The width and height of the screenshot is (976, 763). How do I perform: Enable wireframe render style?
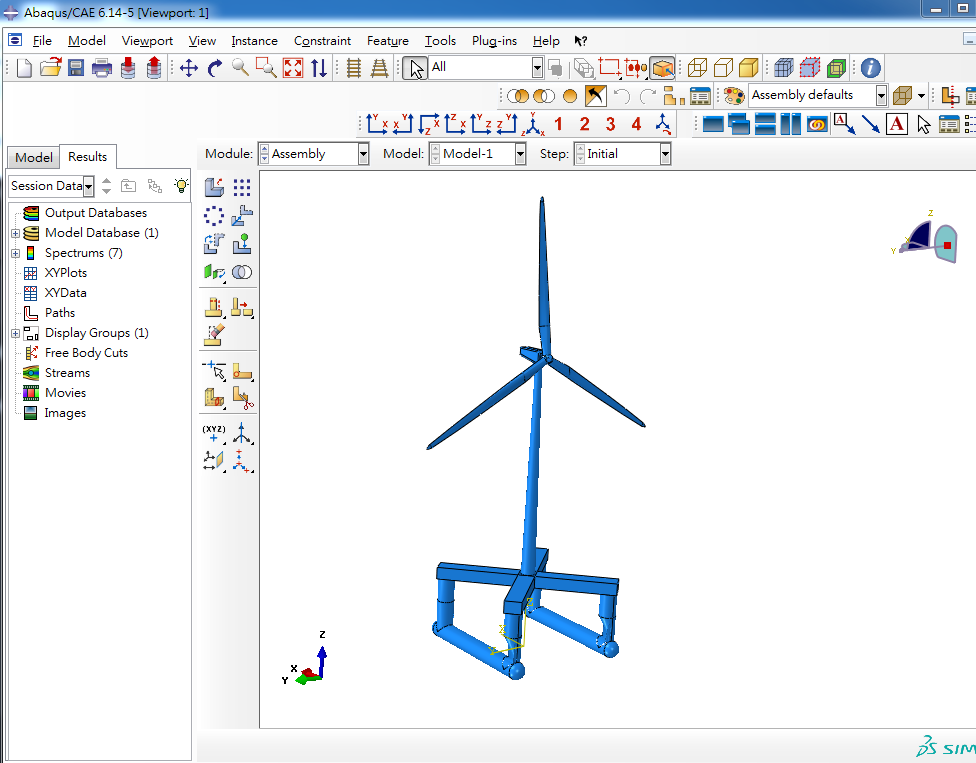(697, 68)
